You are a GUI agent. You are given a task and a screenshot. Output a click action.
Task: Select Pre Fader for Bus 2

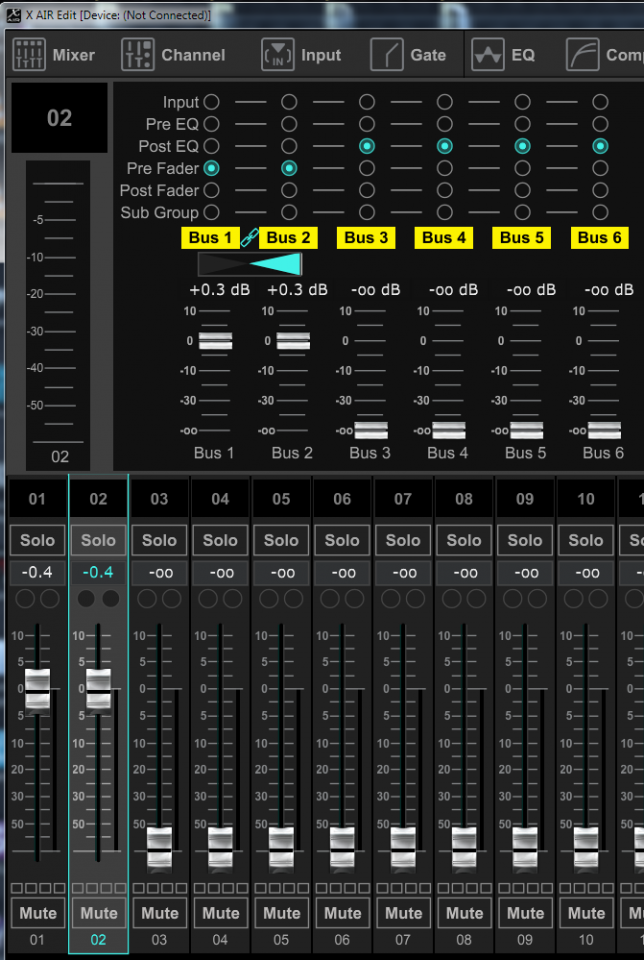click(289, 168)
